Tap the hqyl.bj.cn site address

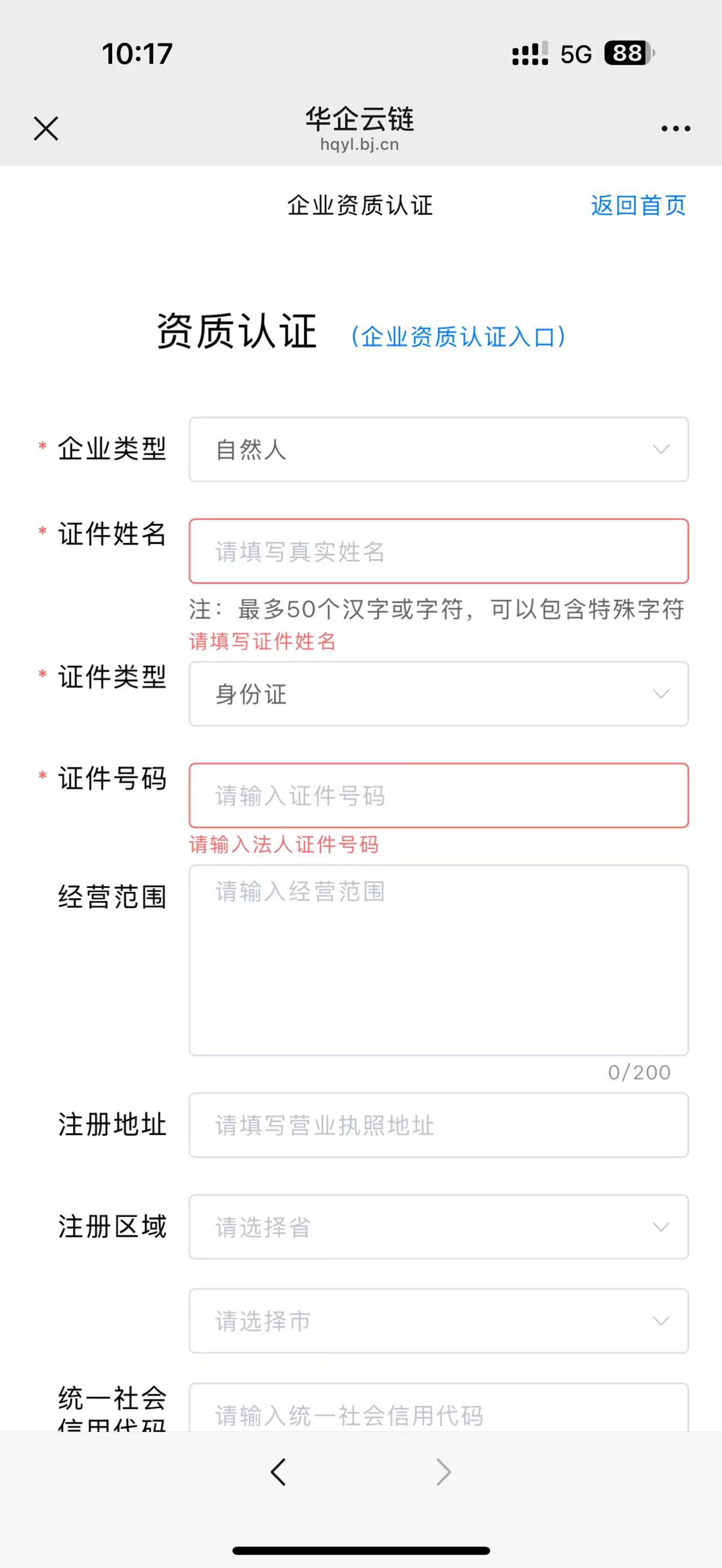pyautogui.click(x=360, y=145)
